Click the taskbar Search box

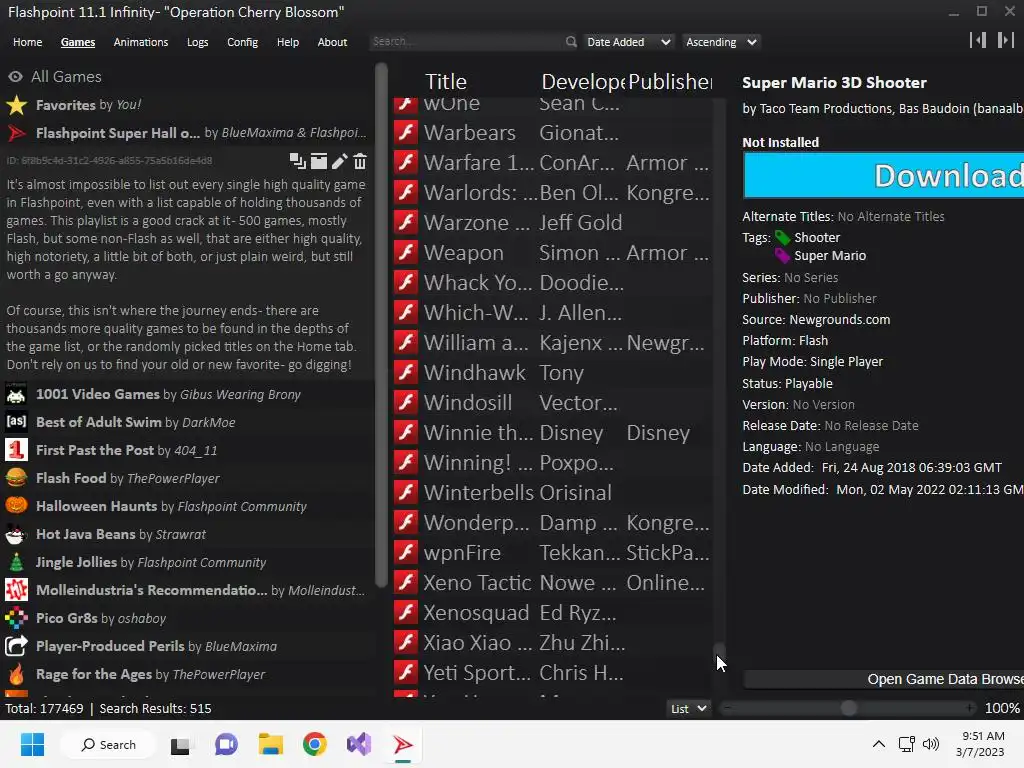(x=108, y=744)
